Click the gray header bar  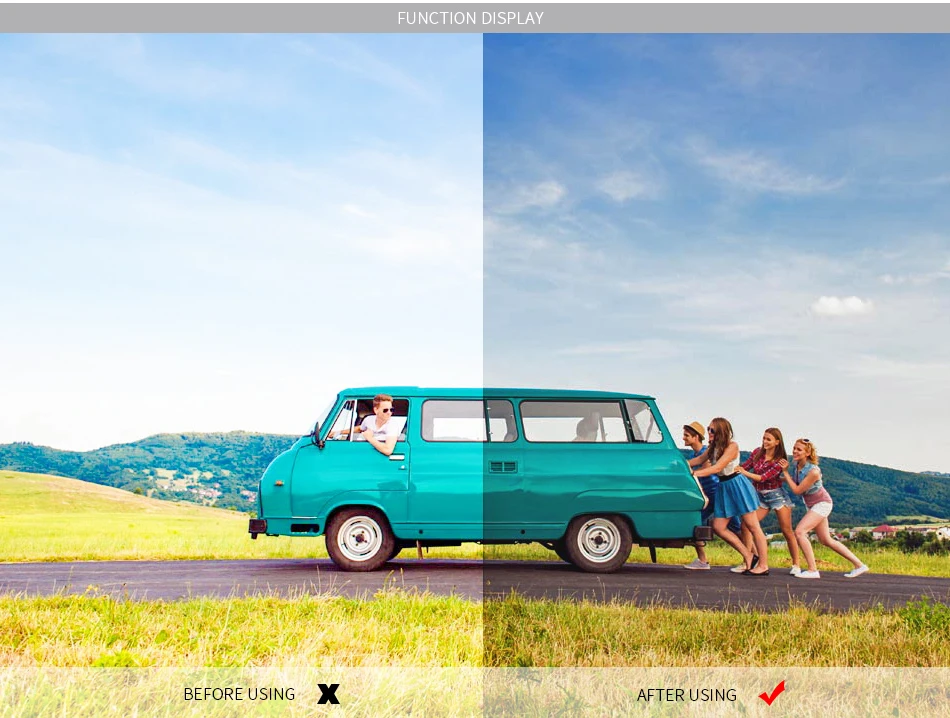[475, 18]
